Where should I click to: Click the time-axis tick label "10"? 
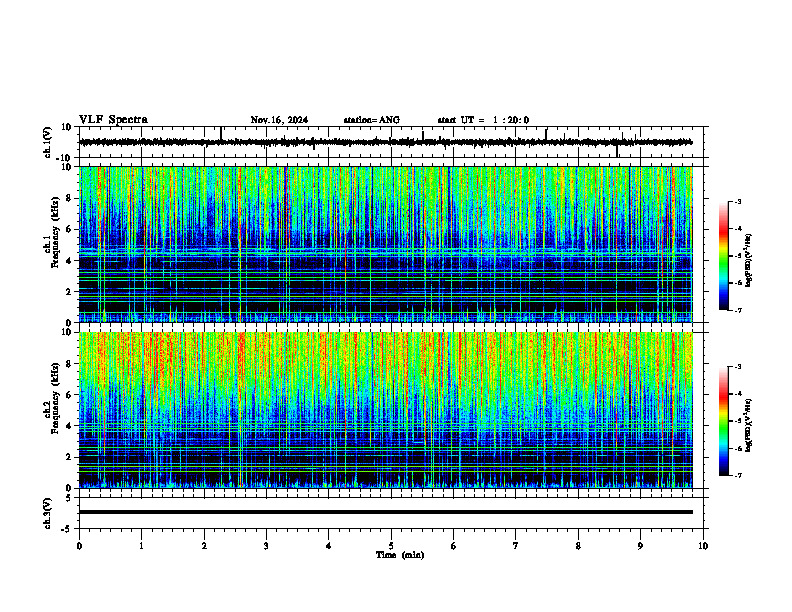[x=703, y=546]
